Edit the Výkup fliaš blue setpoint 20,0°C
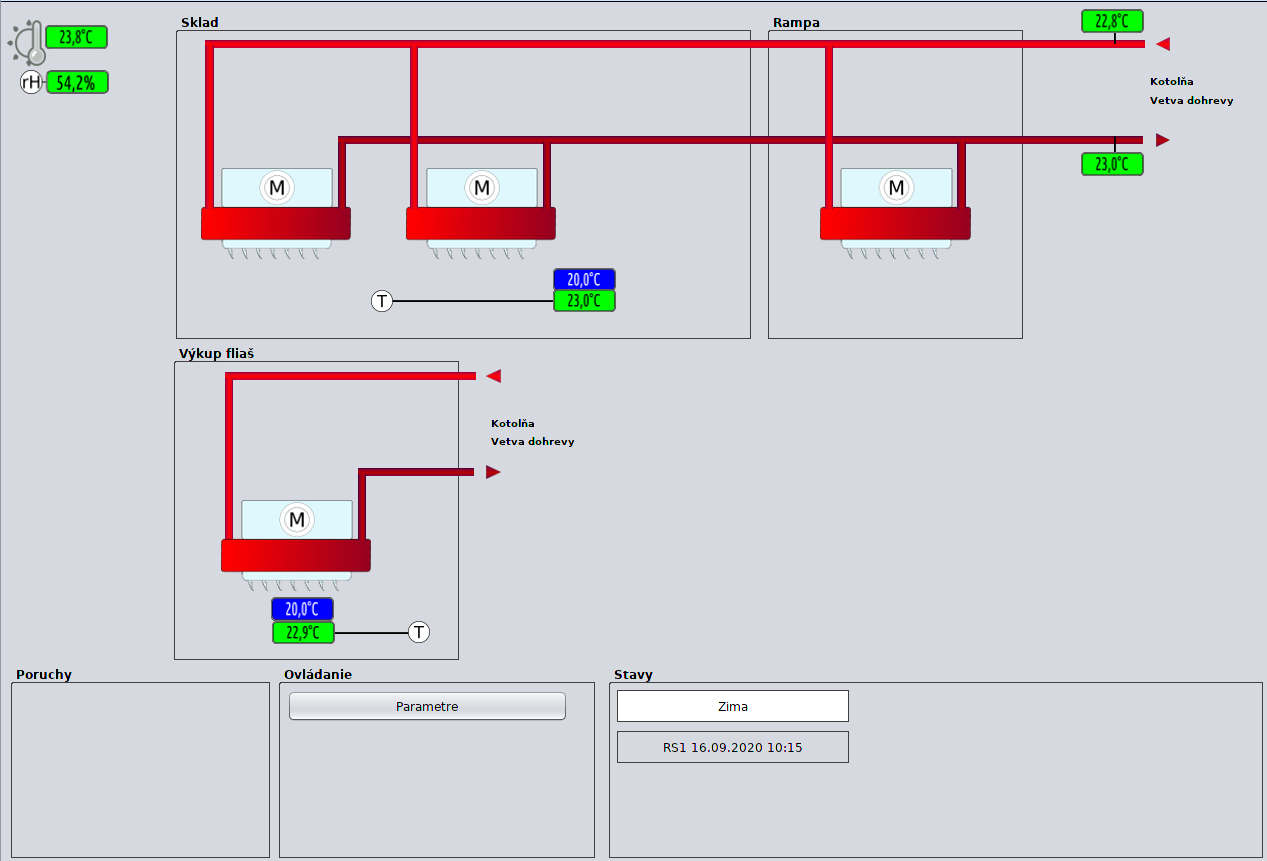 302,609
